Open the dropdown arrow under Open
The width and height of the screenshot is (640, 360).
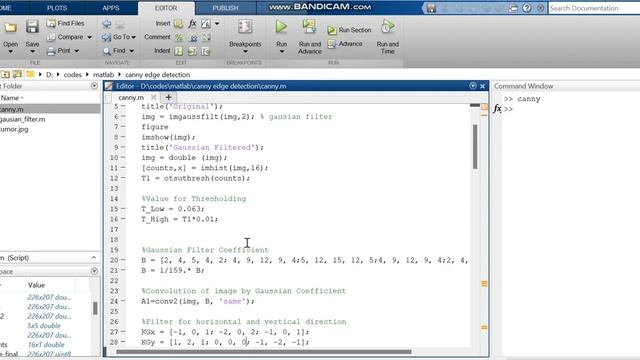10,52
